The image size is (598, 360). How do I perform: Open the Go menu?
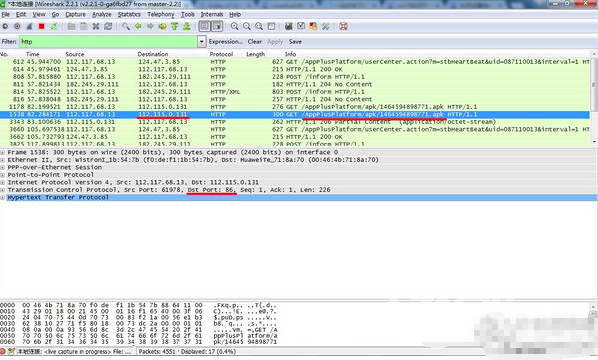[x=55, y=14]
